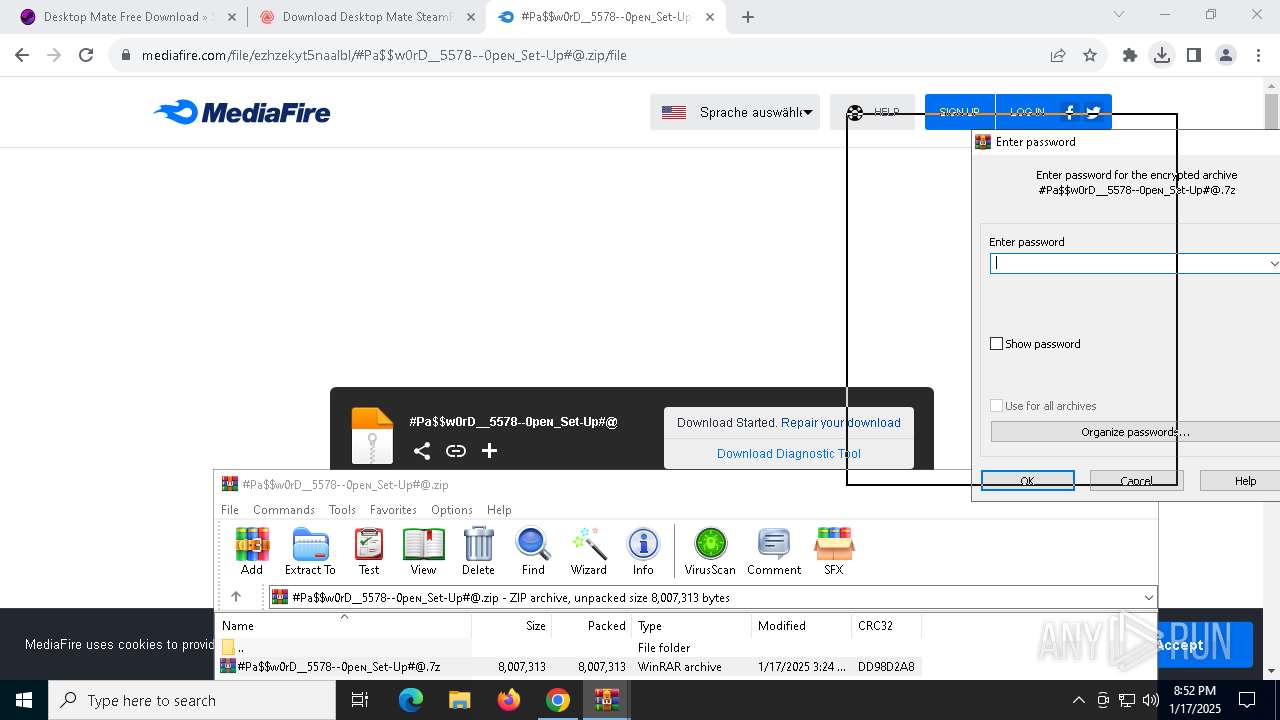
Task: Sort by Modified column header
Action: (801, 625)
